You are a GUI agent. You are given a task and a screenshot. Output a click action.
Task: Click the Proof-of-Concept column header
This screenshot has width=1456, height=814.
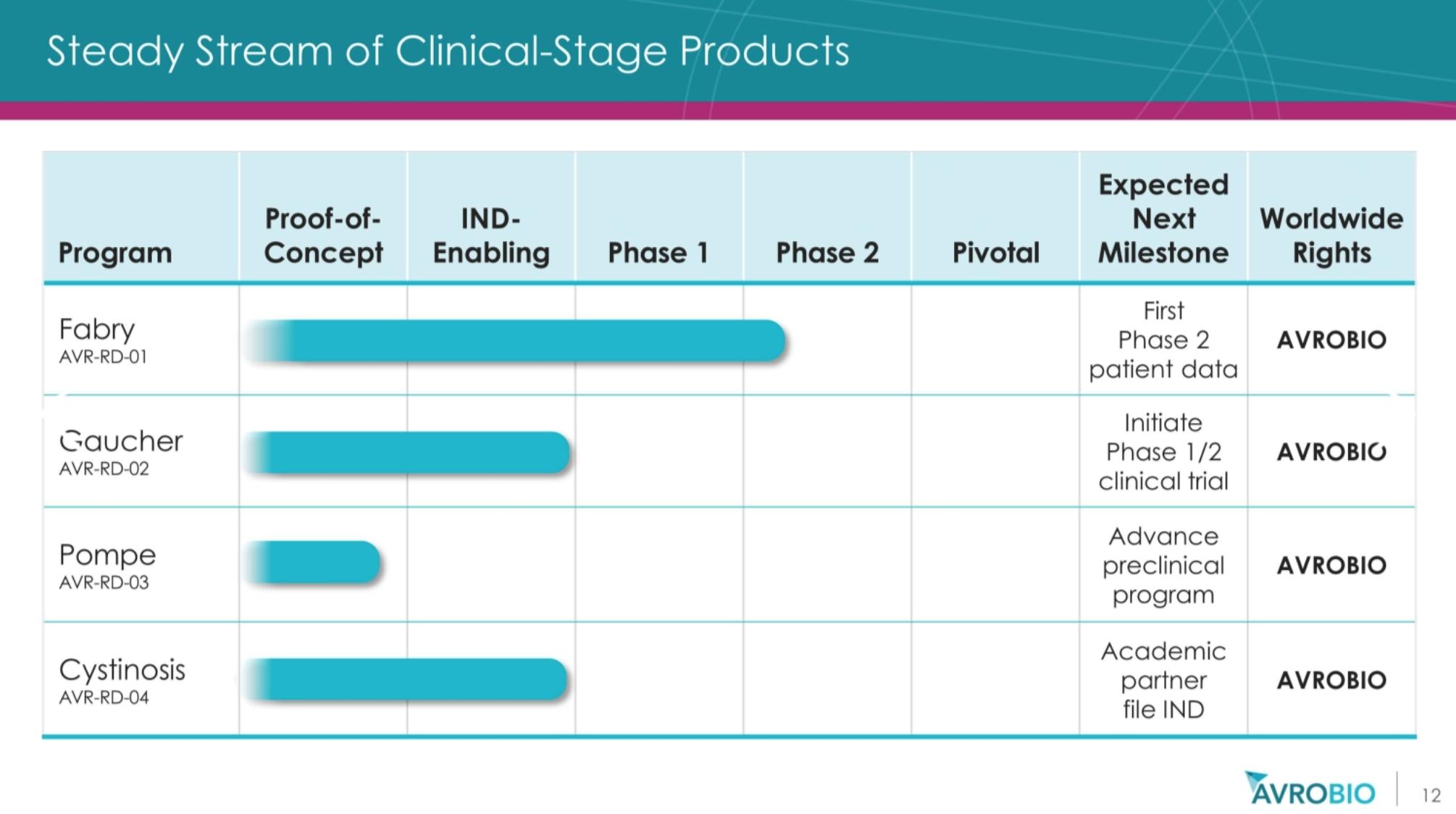pyautogui.click(x=323, y=235)
